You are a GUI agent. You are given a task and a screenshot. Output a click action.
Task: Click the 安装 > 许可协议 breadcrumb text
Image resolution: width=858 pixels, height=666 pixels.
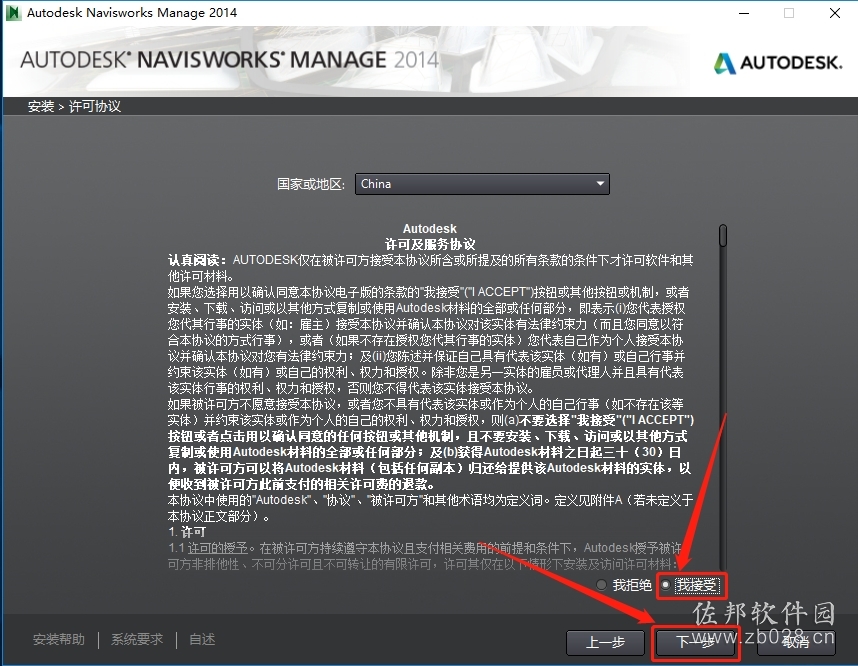coord(74,106)
